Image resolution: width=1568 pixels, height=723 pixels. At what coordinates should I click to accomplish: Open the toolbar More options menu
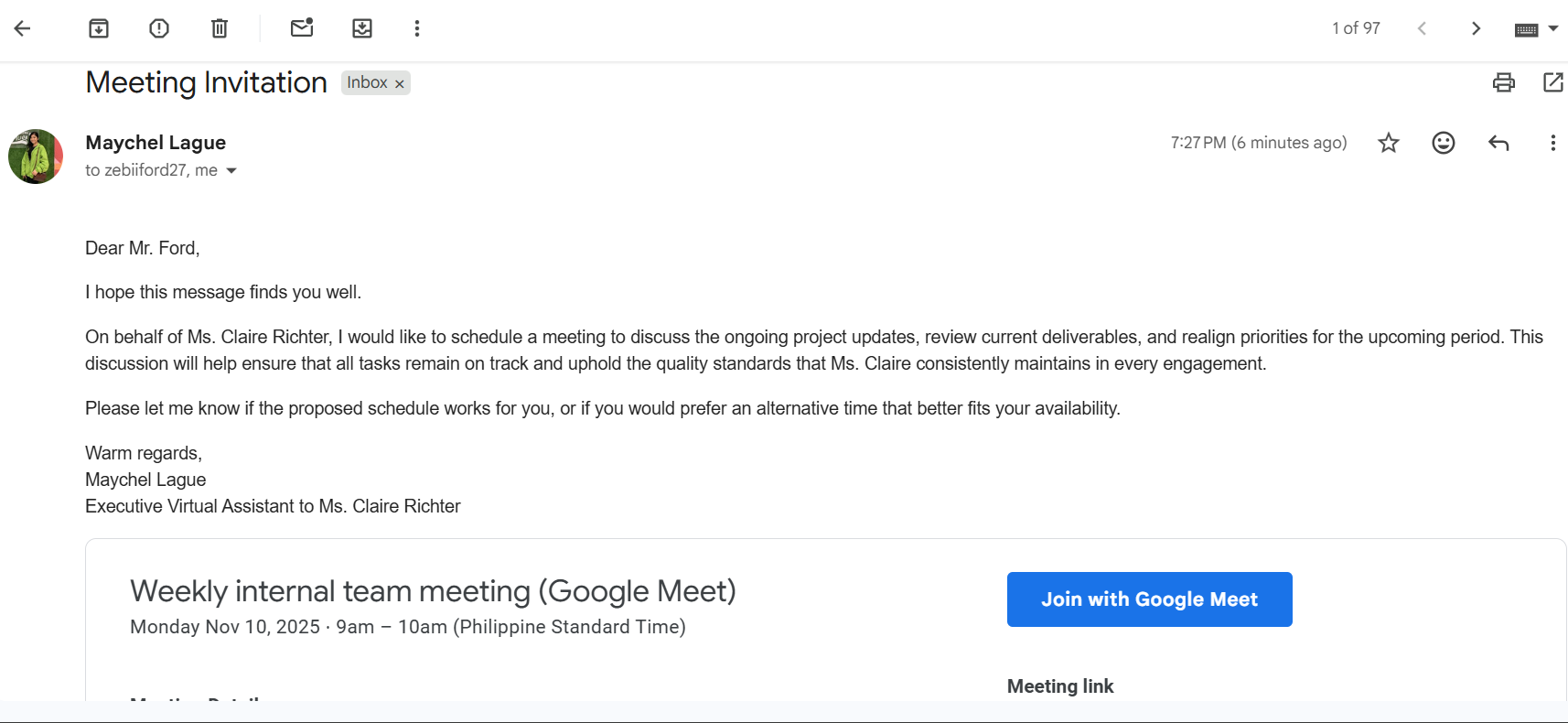pos(417,28)
